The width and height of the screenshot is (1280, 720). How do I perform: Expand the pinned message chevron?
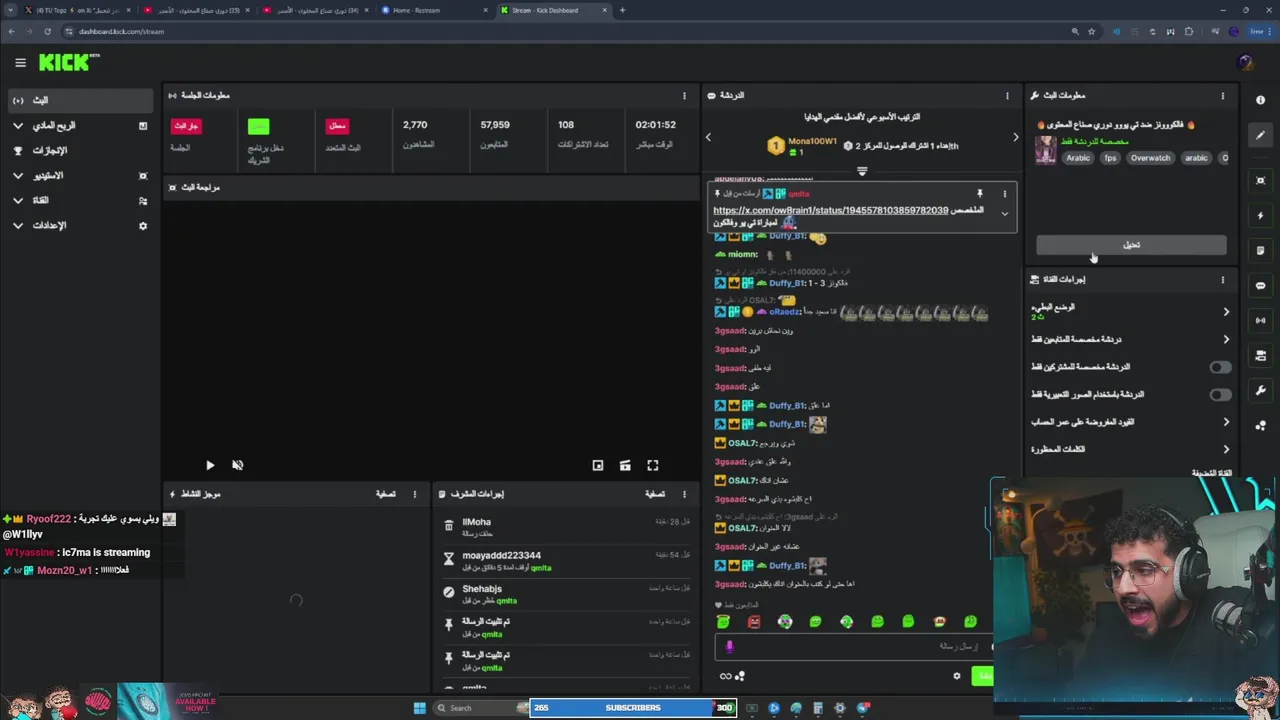point(1005,213)
